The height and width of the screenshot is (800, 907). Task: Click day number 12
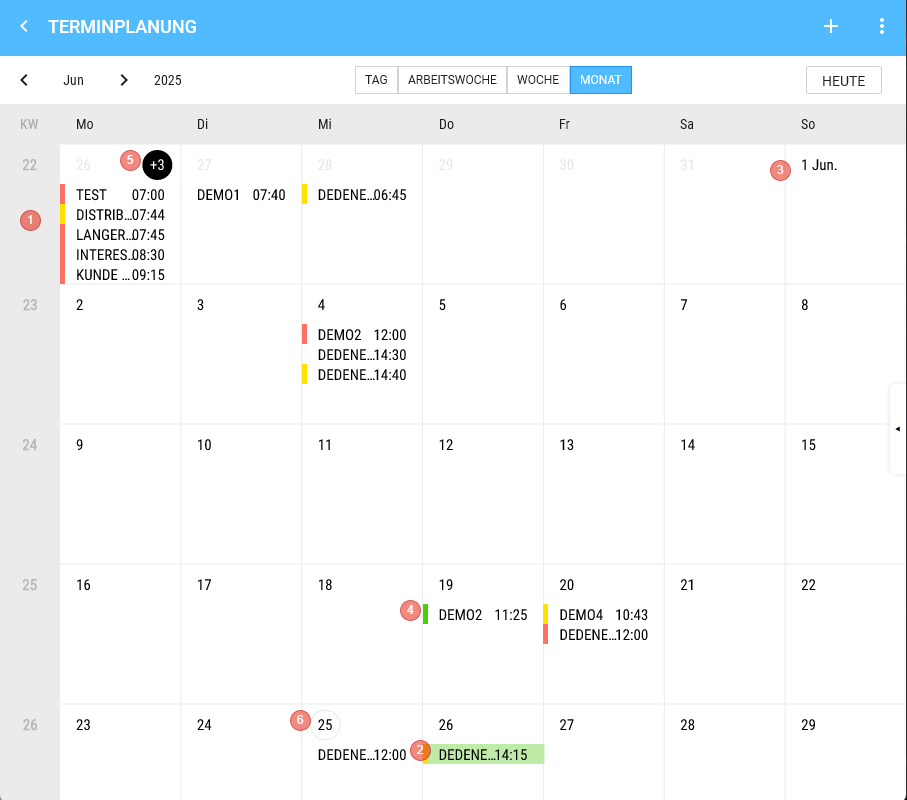[446, 445]
